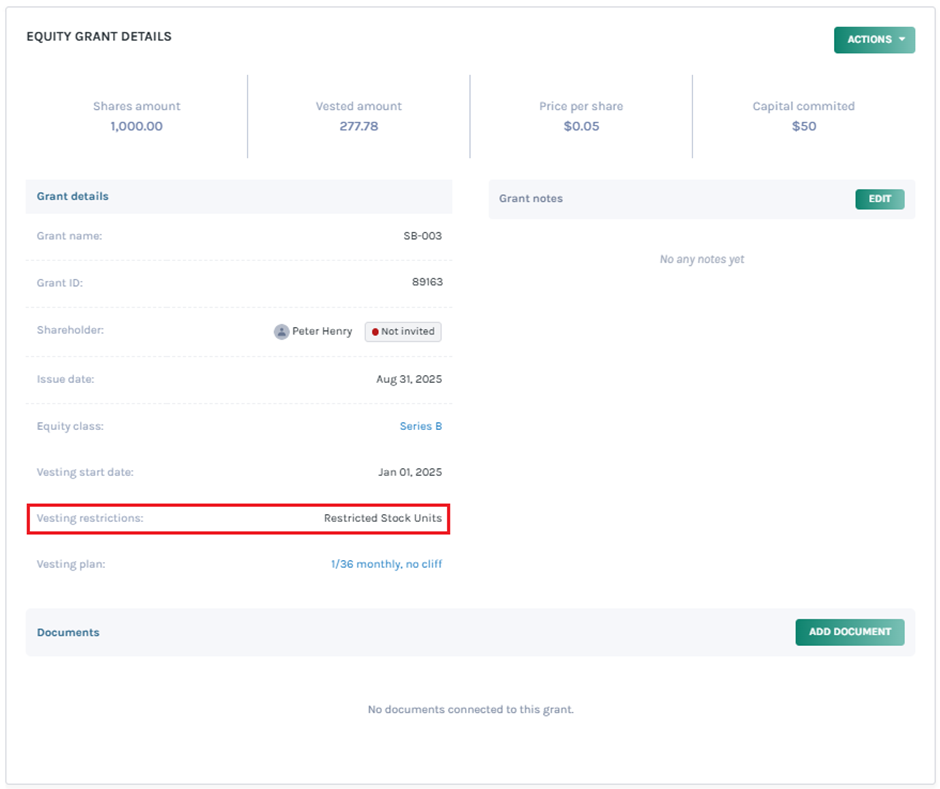The width and height of the screenshot is (940, 789).
Task: Click the Grant name value SB-003
Action: click(422, 236)
